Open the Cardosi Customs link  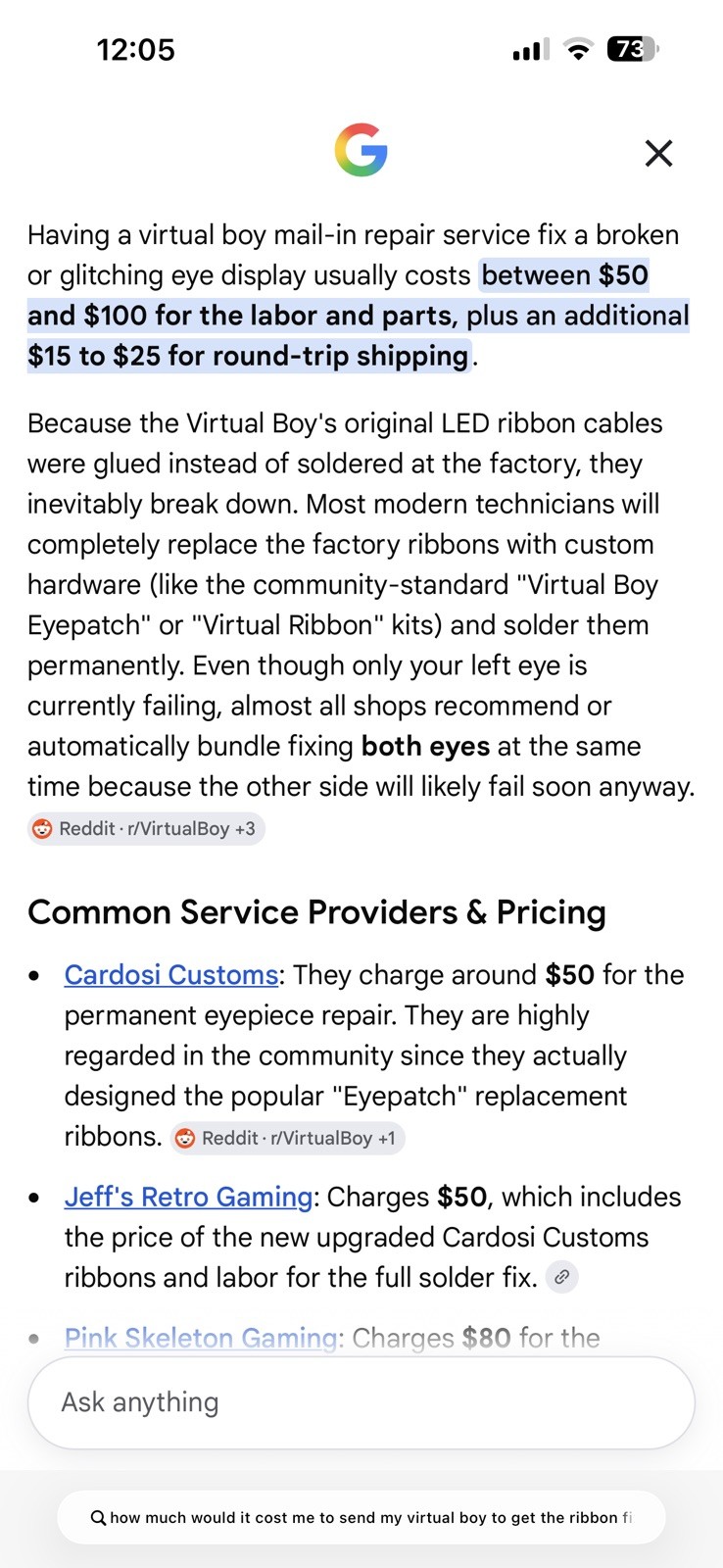(171, 974)
